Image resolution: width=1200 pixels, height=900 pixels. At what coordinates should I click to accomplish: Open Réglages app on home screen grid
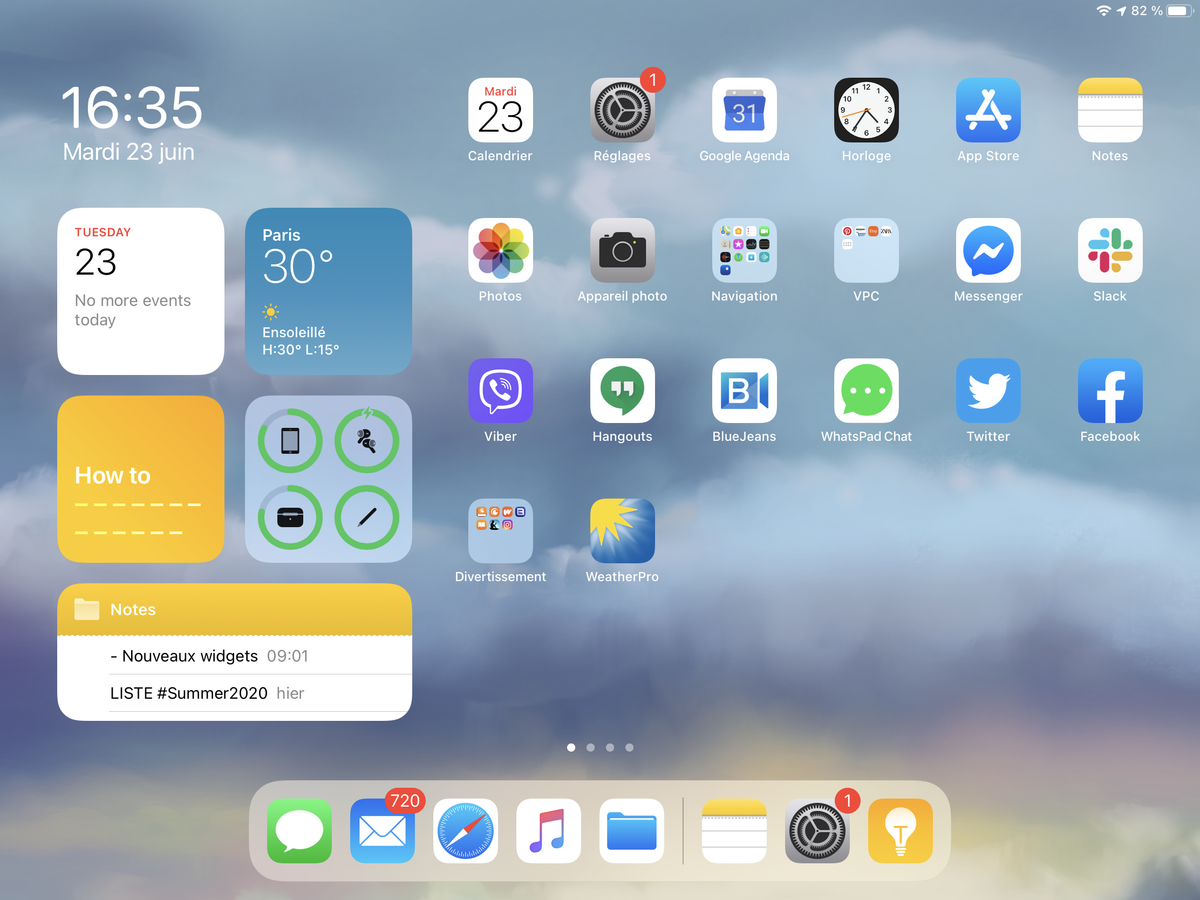tap(622, 110)
